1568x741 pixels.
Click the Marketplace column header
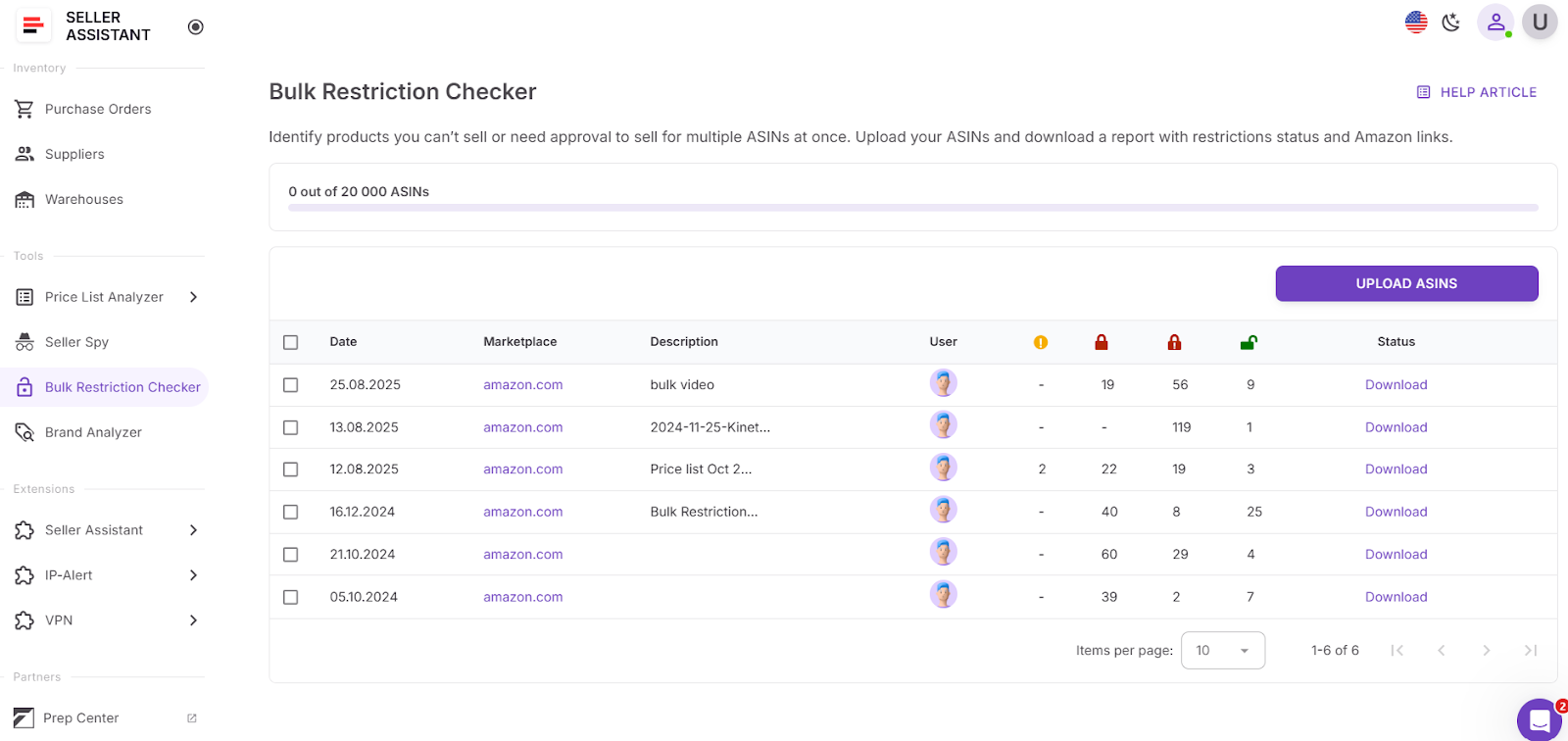click(519, 342)
